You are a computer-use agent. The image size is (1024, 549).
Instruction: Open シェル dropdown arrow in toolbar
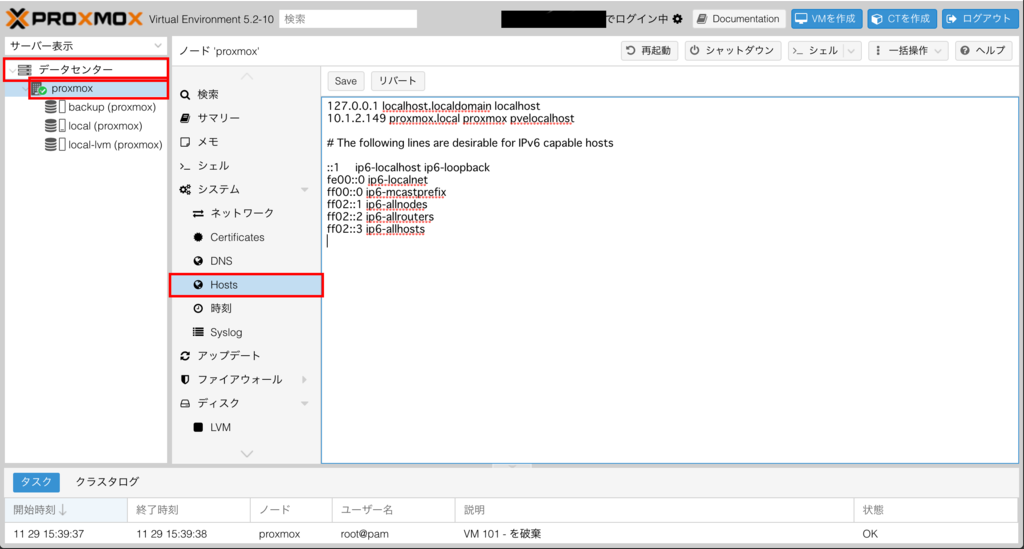coord(852,50)
